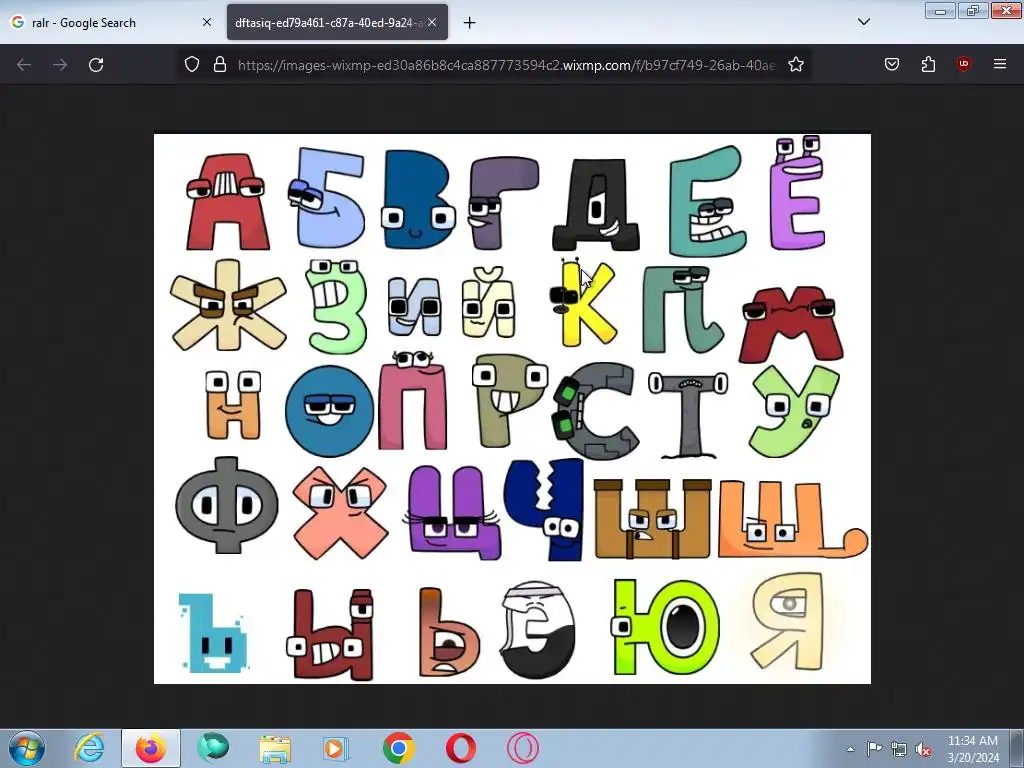This screenshot has height=768, width=1024.
Task: Close the Firefox window
Action: [x=1006, y=10]
